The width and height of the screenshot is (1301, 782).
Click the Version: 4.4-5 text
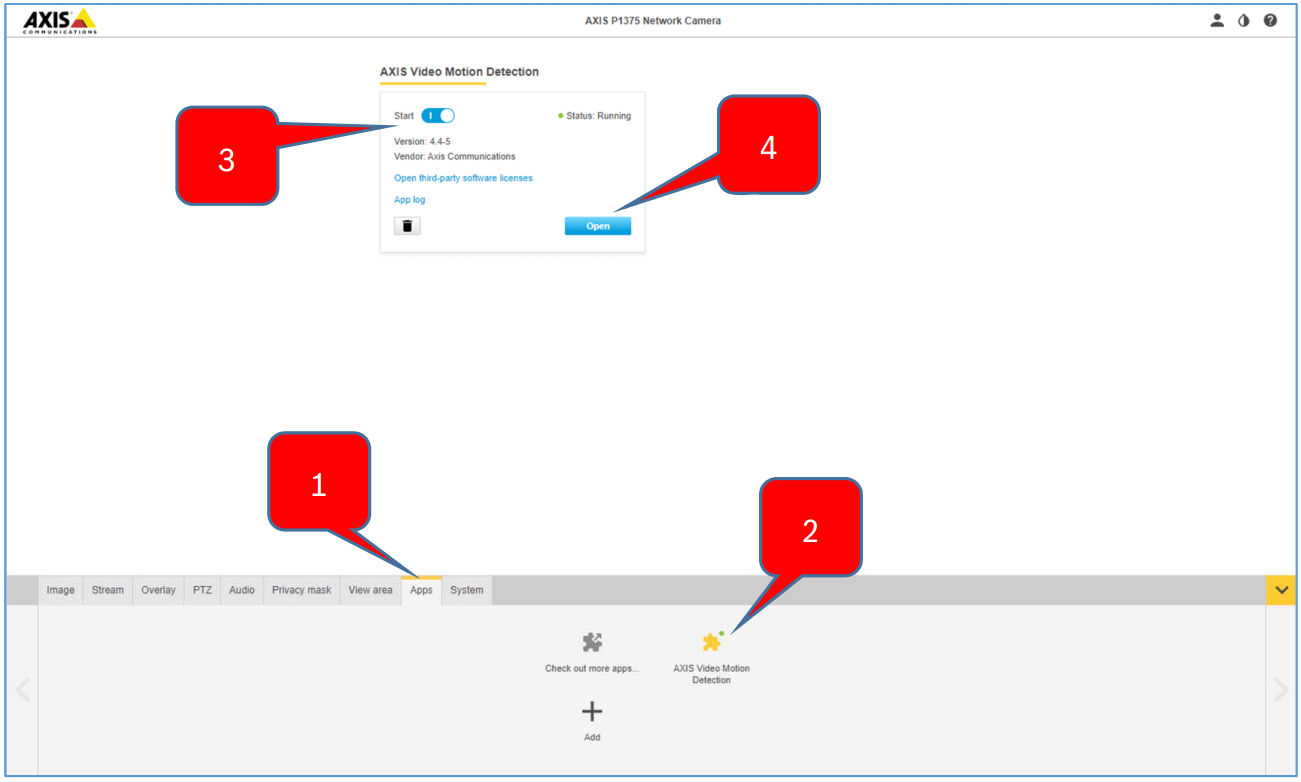(422, 141)
